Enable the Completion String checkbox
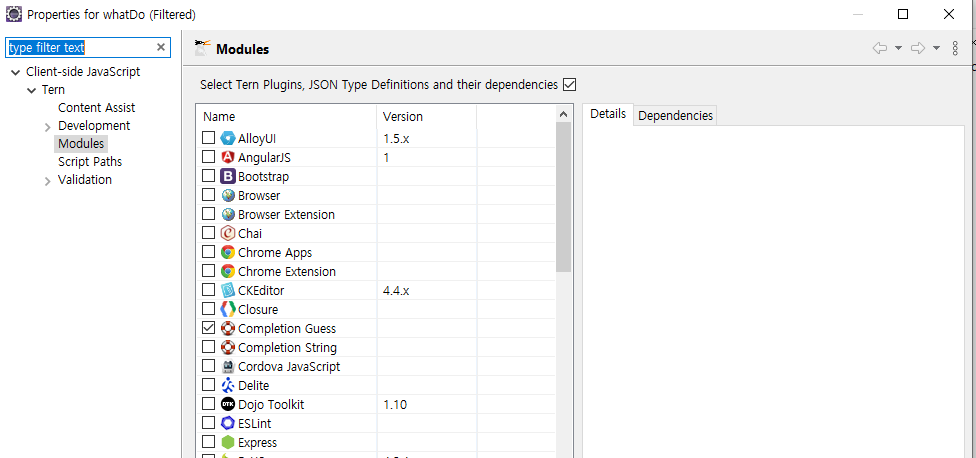The height and width of the screenshot is (458, 976). 209,347
